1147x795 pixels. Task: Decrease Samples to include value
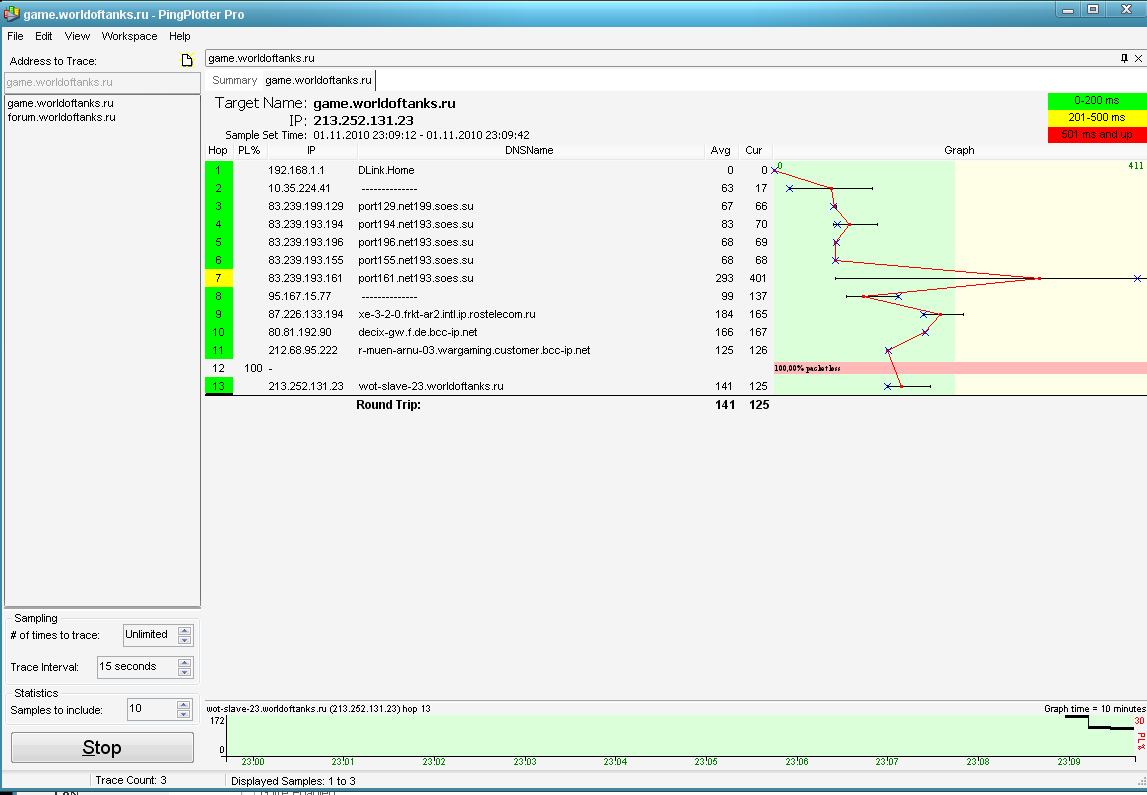coord(184,715)
